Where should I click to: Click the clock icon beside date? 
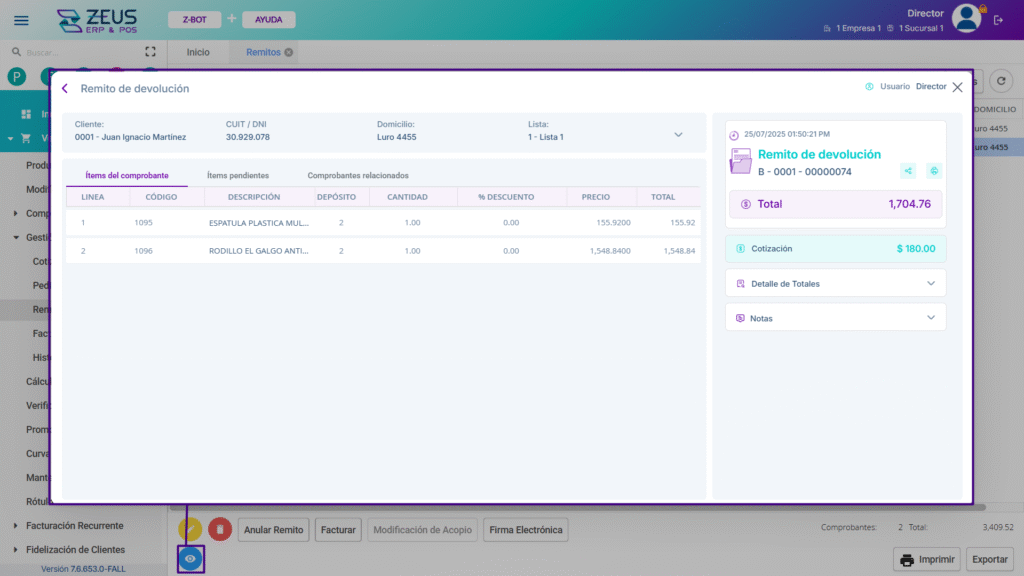pos(734,135)
